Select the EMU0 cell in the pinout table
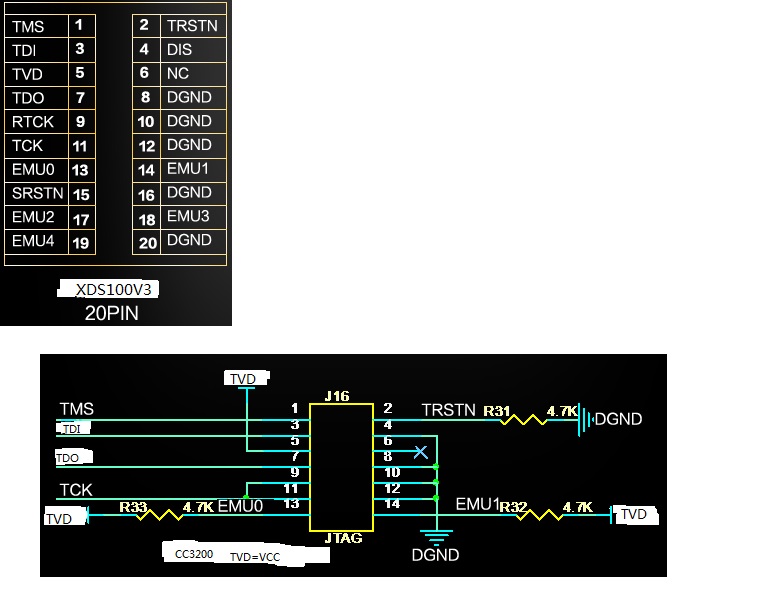 (36, 169)
